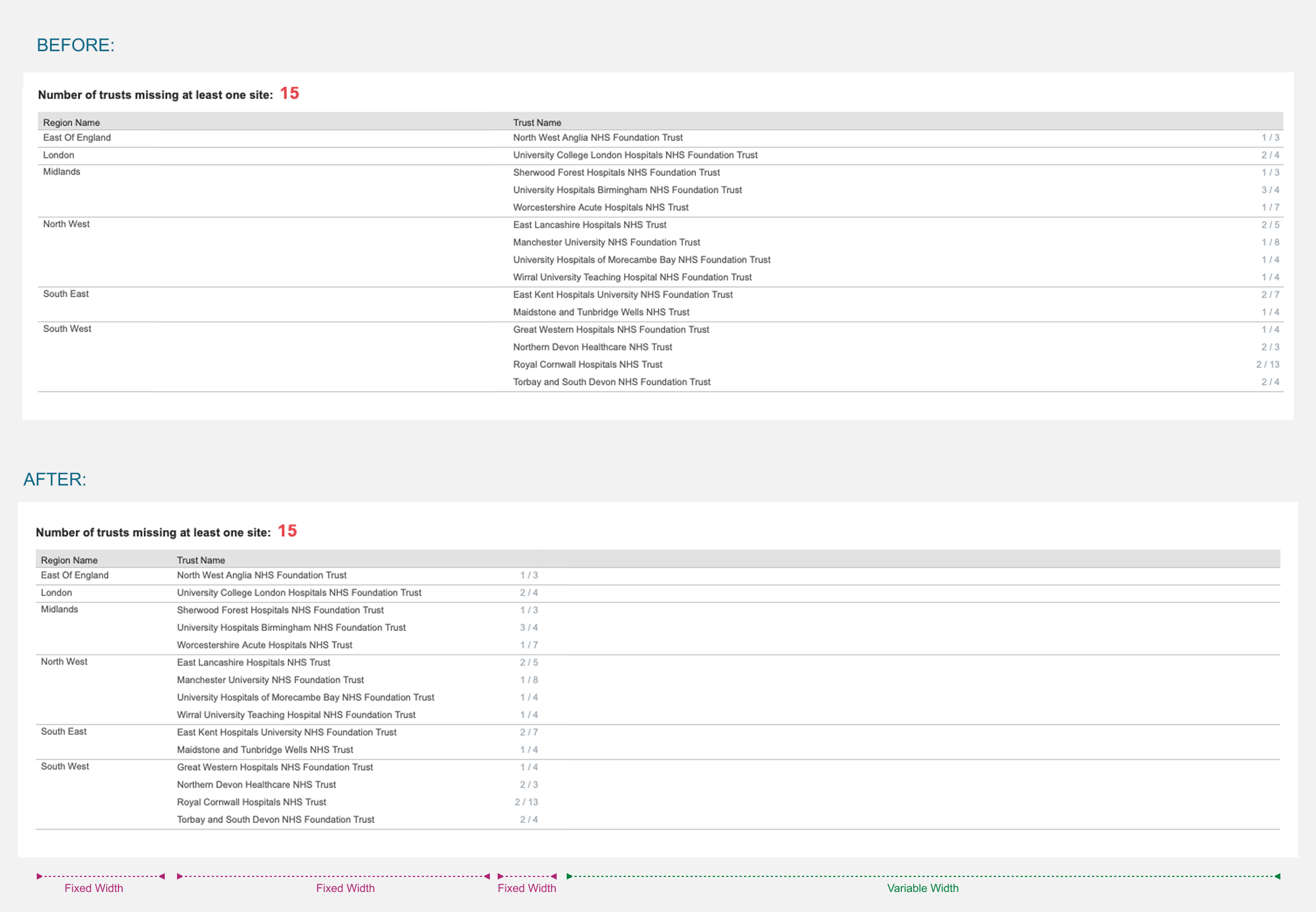Select London region in AFTER table
This screenshot has width=1316, height=912.
(57, 592)
